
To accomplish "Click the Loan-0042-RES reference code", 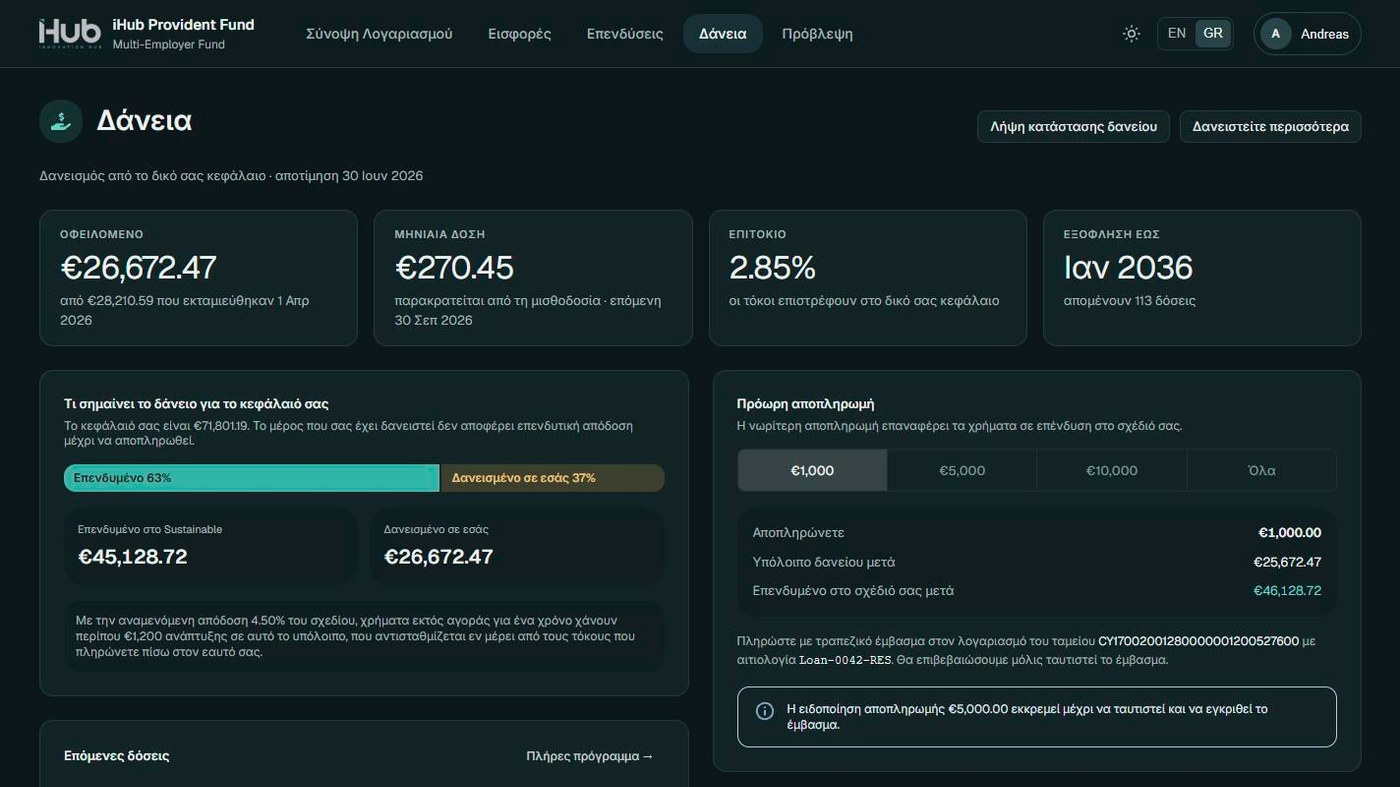I will (x=845, y=660).
